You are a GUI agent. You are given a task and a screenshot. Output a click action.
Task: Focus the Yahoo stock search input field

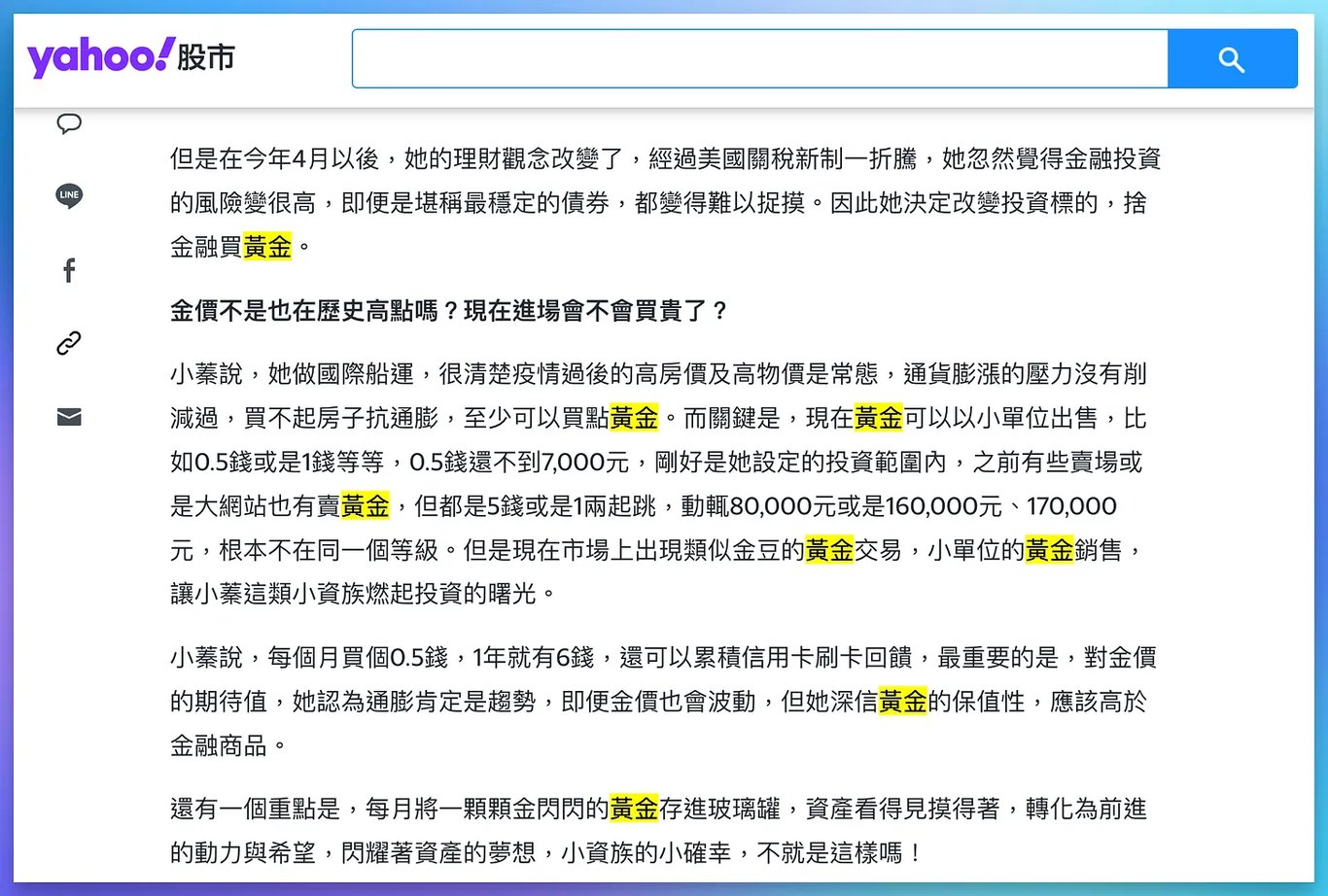pos(760,58)
